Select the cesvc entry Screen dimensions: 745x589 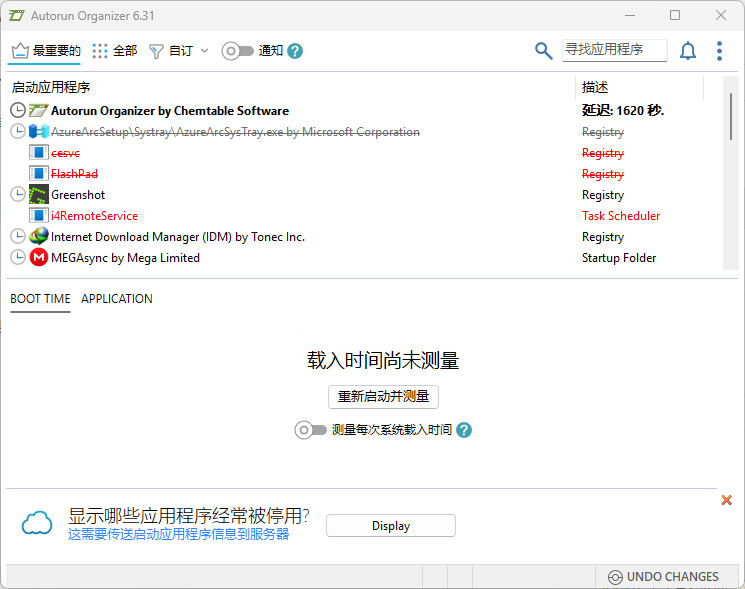coord(65,153)
